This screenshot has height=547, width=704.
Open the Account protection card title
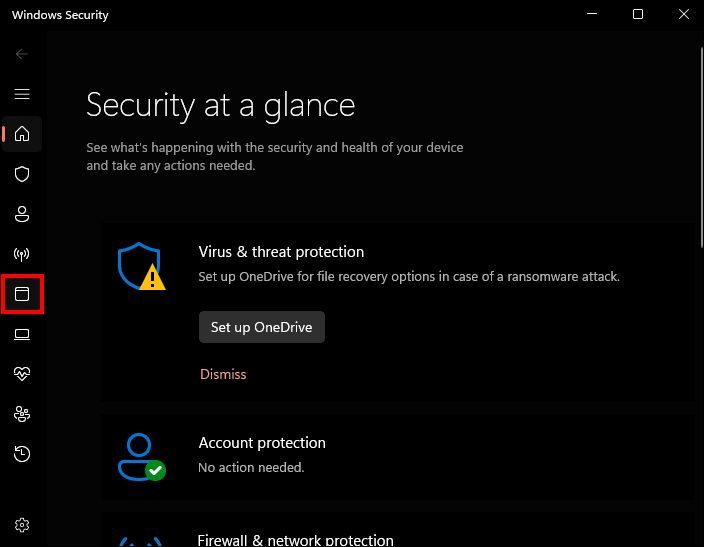pos(262,443)
